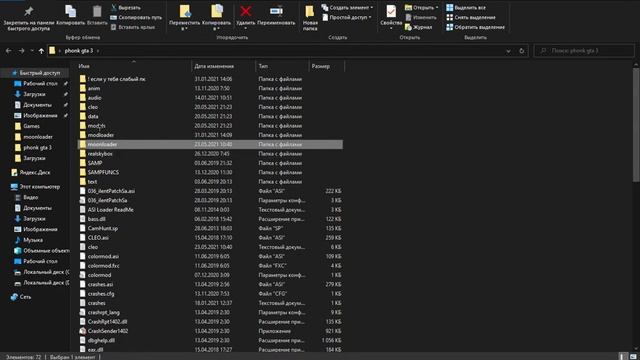Image resolution: width=640 pixels, height=360 pixels.
Task: Open phonk gta 3 in sidebar
Action: click(x=33, y=147)
